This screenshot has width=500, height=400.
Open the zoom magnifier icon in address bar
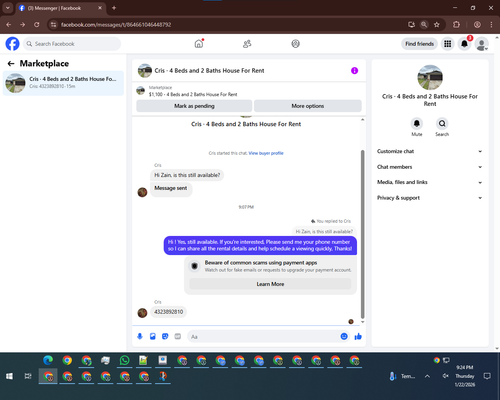tap(424, 25)
